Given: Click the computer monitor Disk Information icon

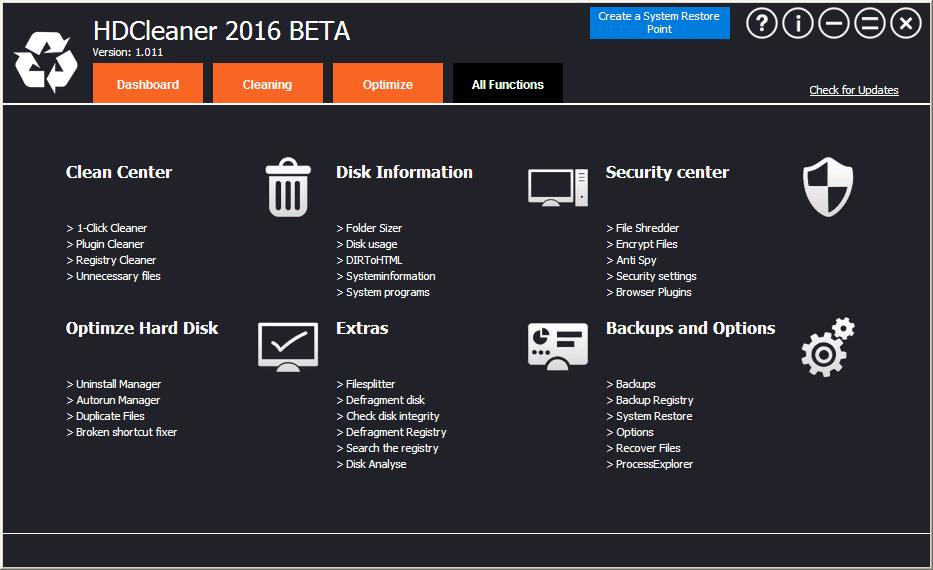Looking at the screenshot, I should point(558,187).
